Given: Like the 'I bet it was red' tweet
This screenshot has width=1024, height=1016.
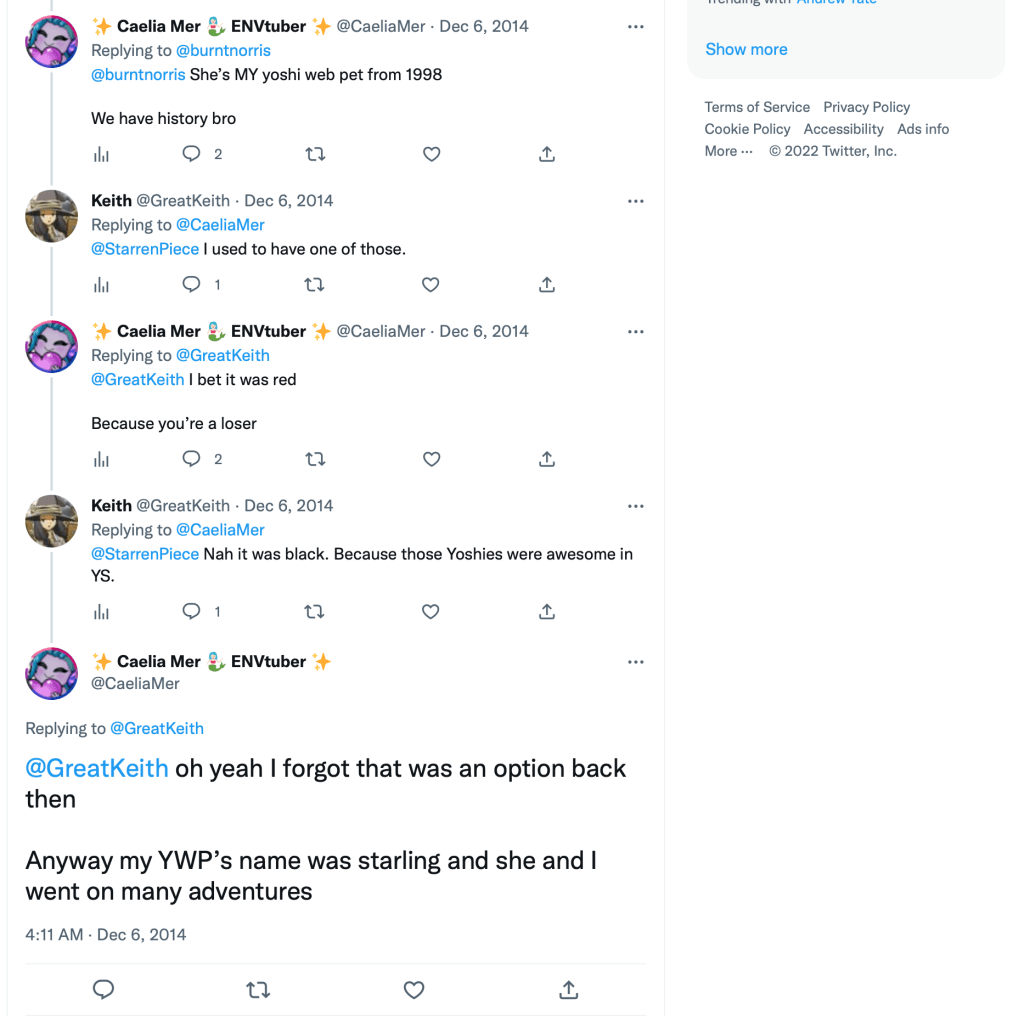Looking at the screenshot, I should [x=431, y=459].
